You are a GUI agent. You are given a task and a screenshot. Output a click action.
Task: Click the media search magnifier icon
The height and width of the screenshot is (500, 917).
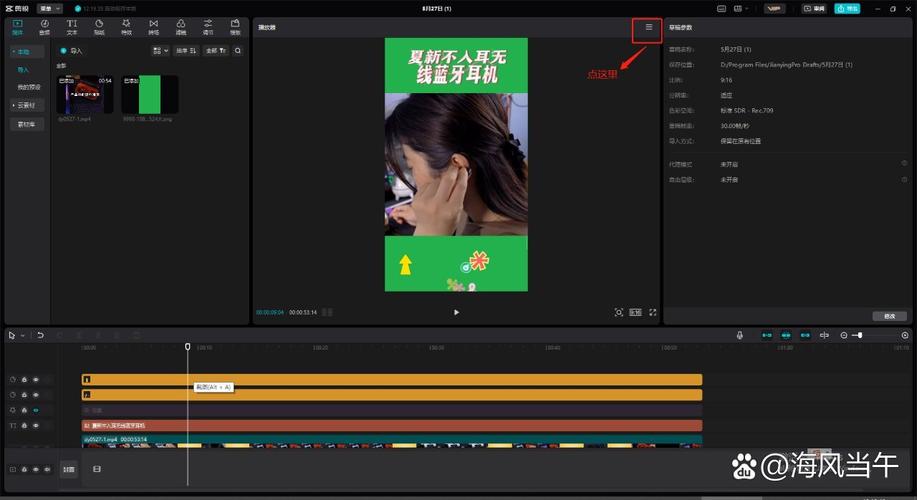[x=238, y=51]
